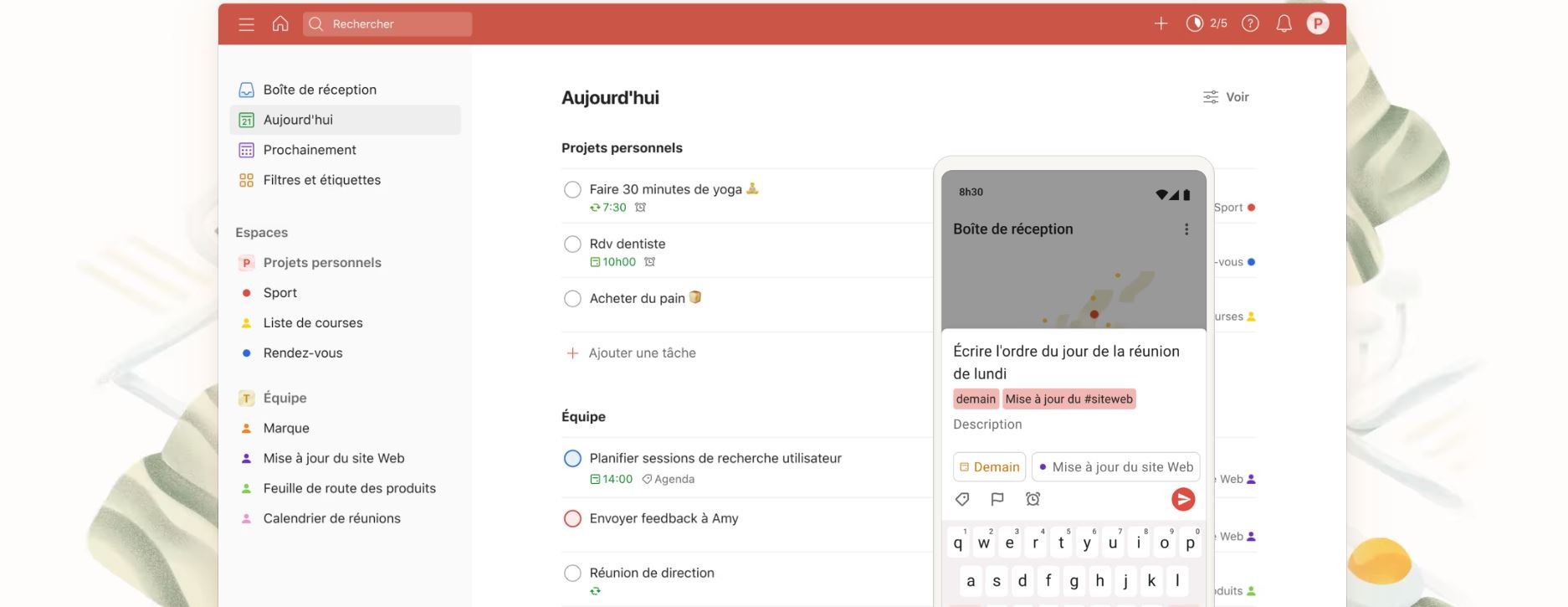Click highlighted 'Mise à jour du #siteweb' text
Image resolution: width=1568 pixels, height=607 pixels.
[1069, 399]
